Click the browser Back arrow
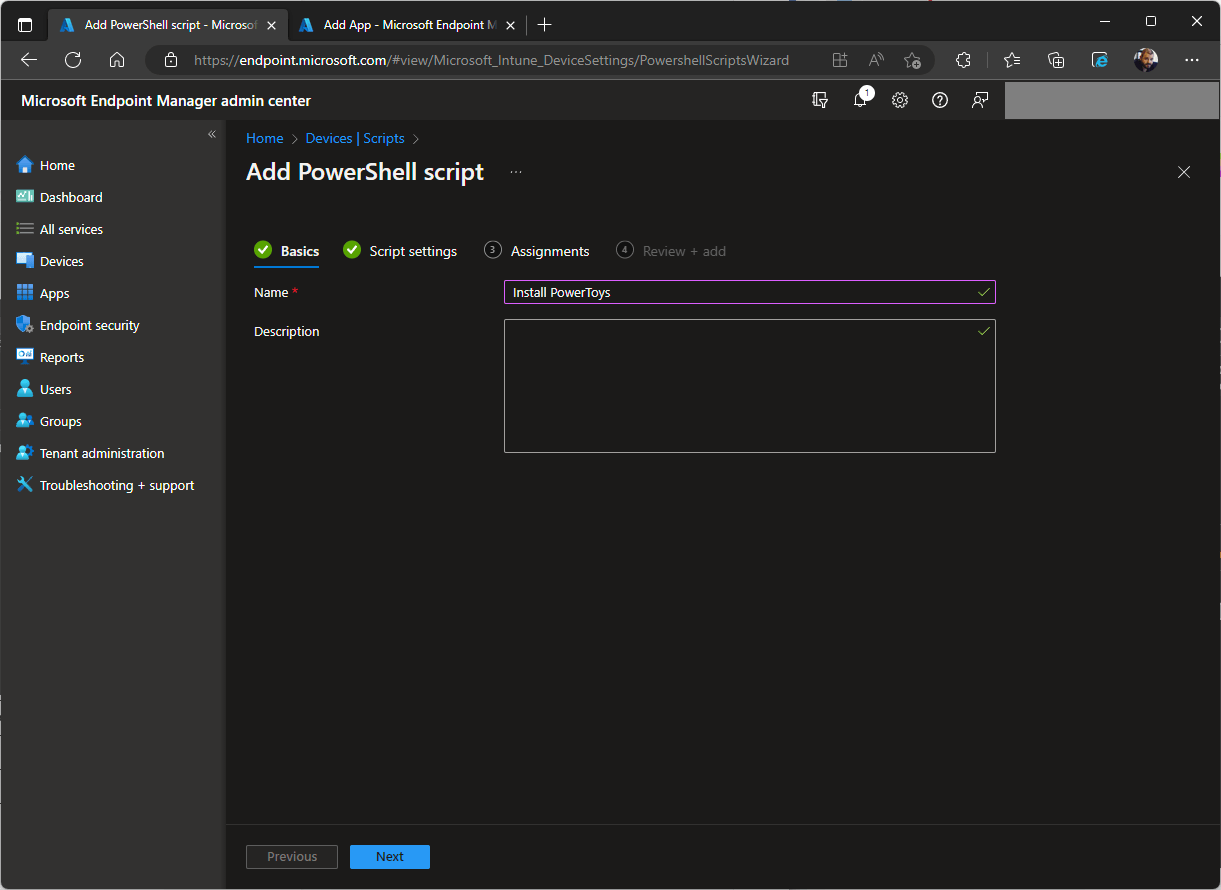The width and height of the screenshot is (1221, 890). pos(29,60)
